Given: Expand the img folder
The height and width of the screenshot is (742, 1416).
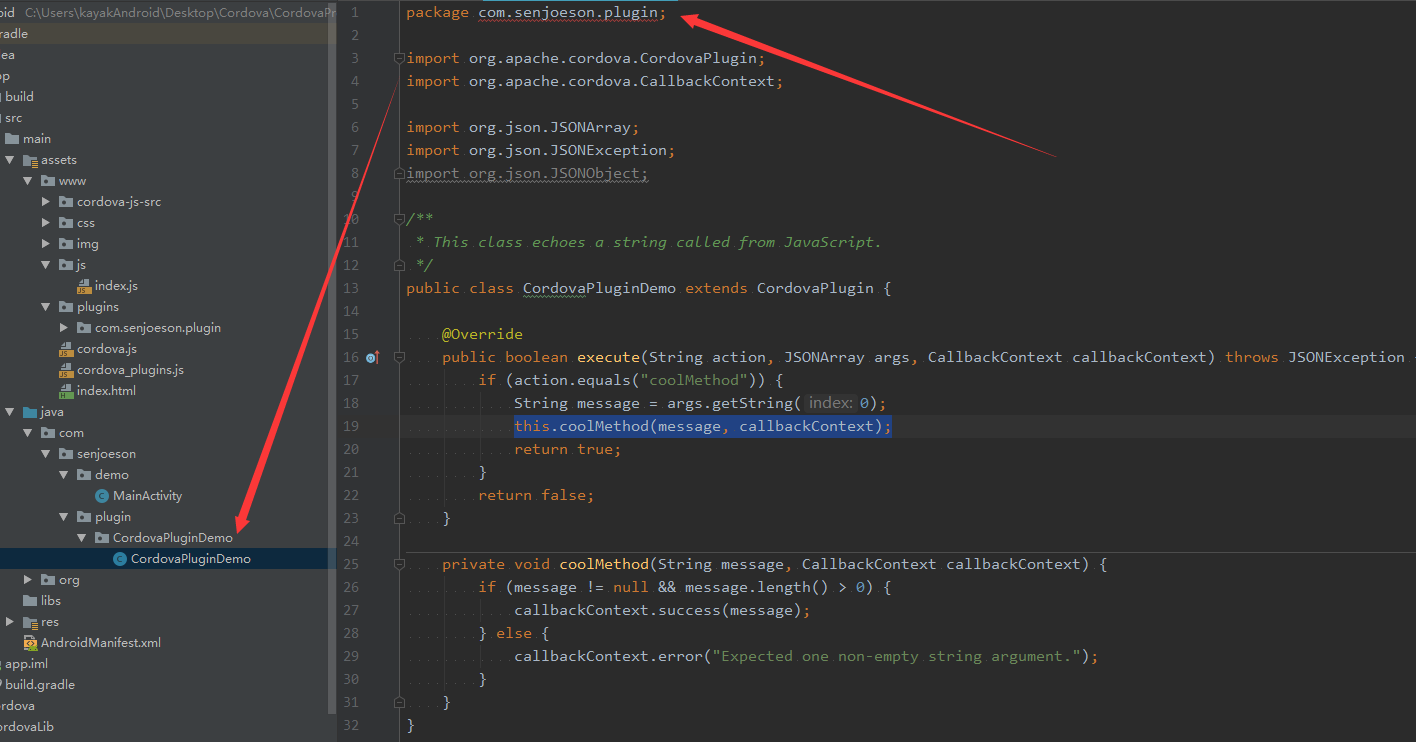Looking at the screenshot, I should [x=46, y=244].
